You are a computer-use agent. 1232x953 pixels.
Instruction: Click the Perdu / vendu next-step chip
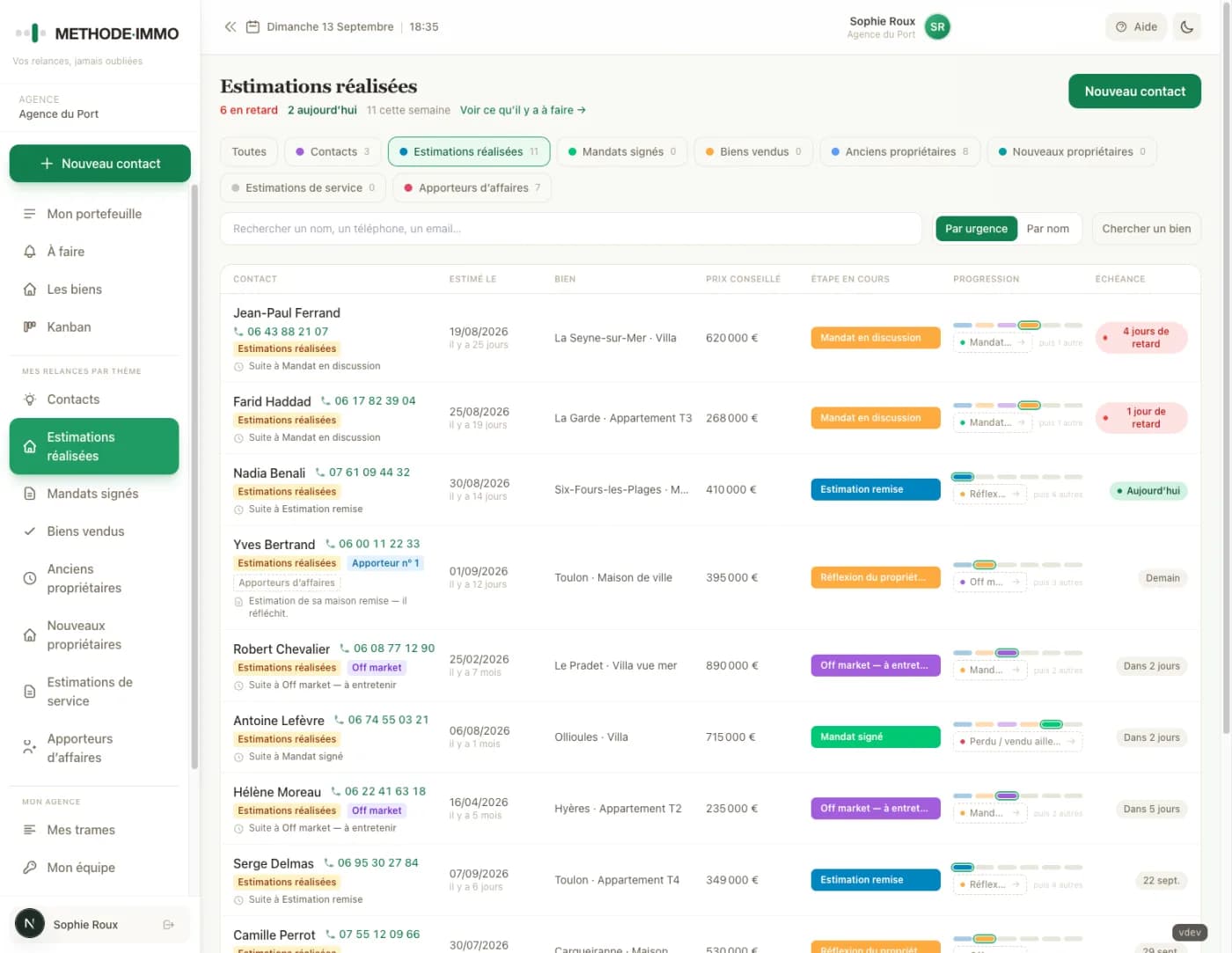[x=1017, y=742]
